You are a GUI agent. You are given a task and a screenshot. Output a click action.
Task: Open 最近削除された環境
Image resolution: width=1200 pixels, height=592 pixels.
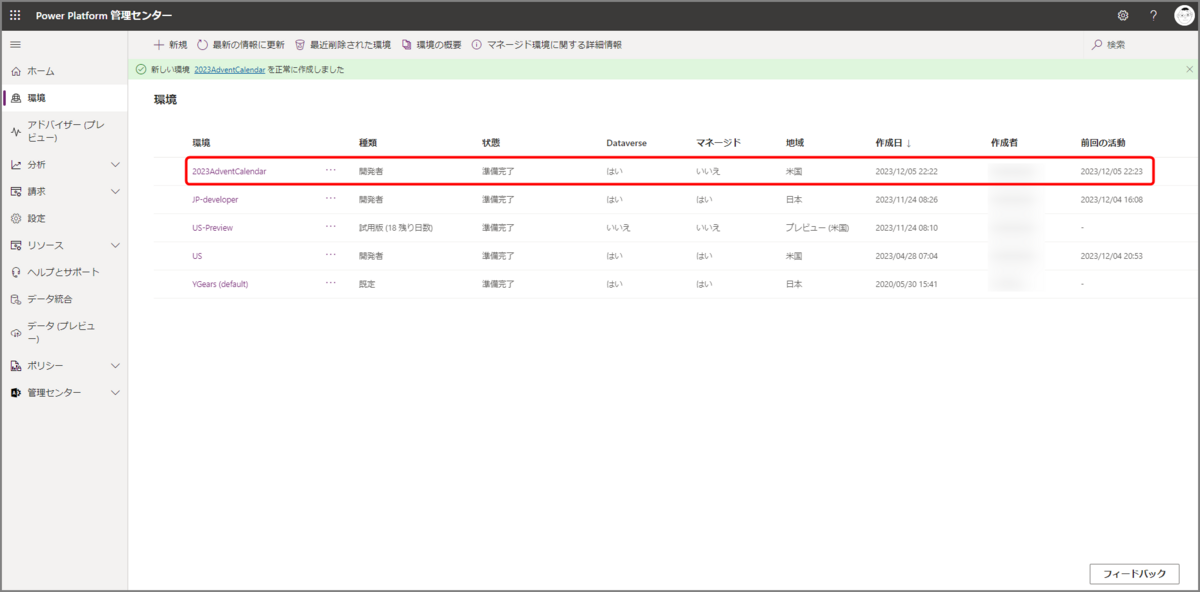pos(343,45)
